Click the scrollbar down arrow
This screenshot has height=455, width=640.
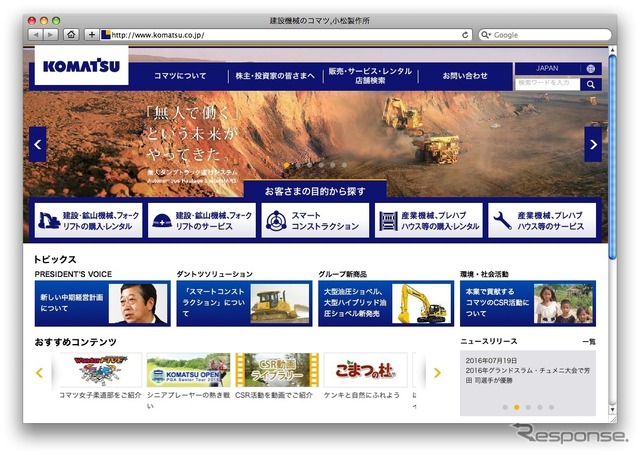(x=612, y=409)
